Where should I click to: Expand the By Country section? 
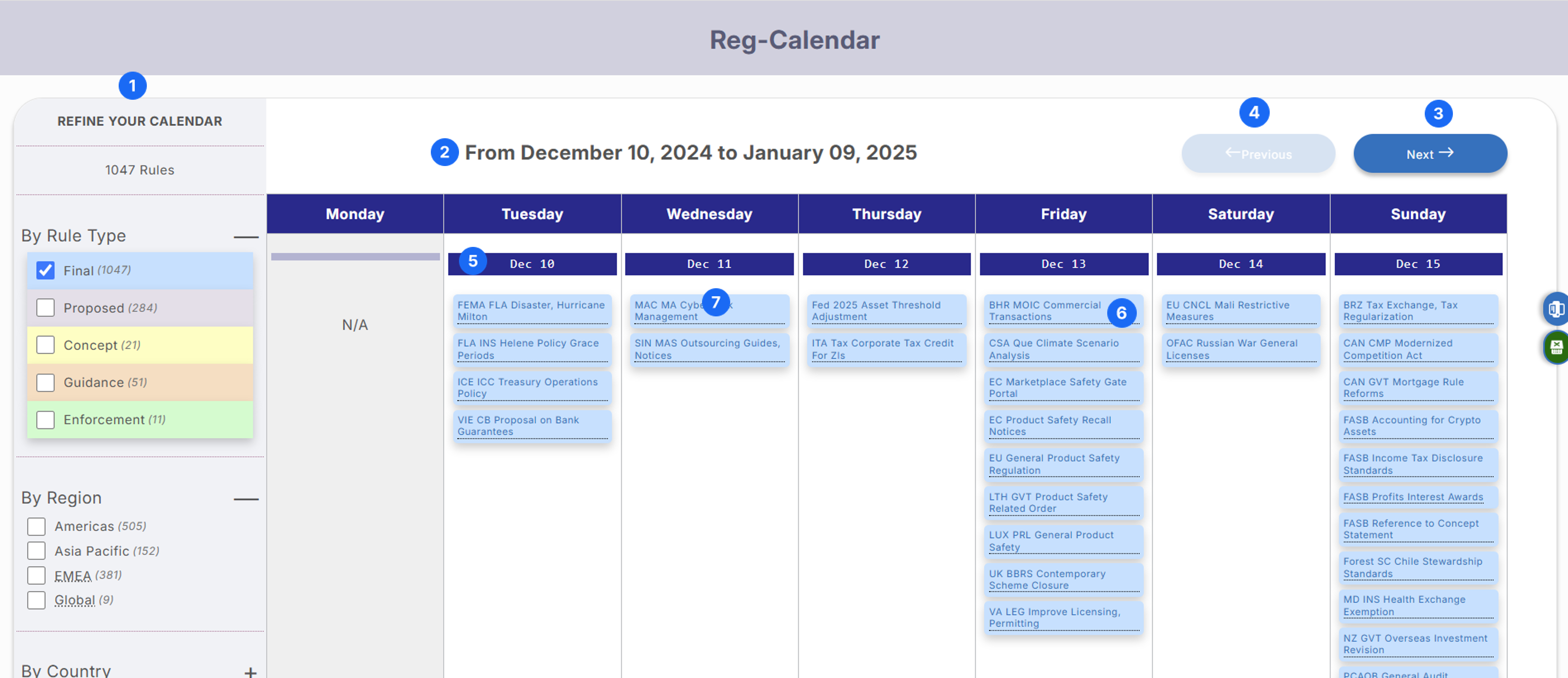pyautogui.click(x=250, y=671)
